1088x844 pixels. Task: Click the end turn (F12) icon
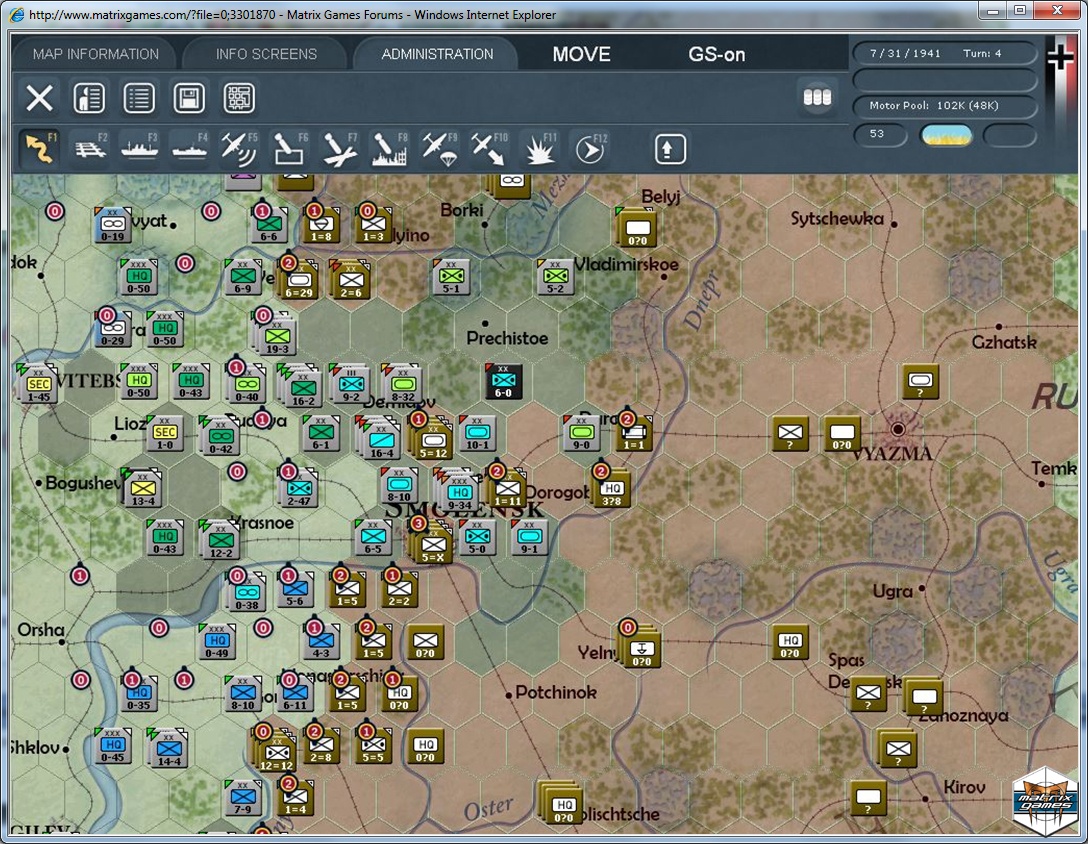(x=590, y=149)
